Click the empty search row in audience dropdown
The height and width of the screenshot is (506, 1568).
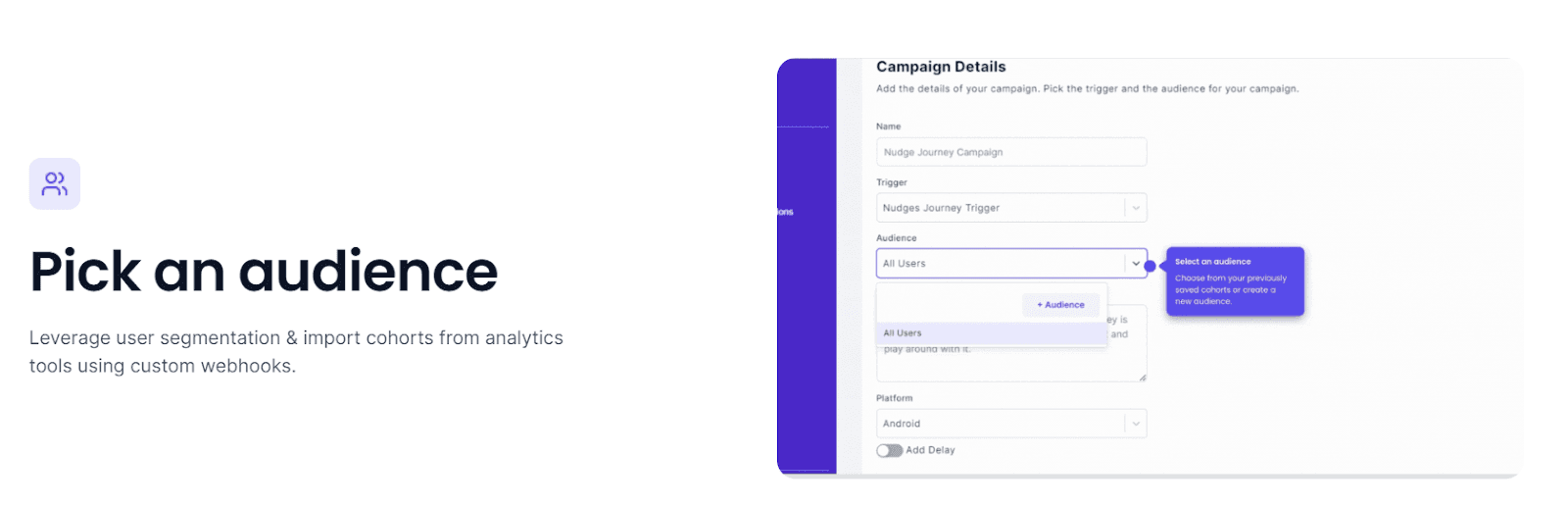click(x=949, y=305)
